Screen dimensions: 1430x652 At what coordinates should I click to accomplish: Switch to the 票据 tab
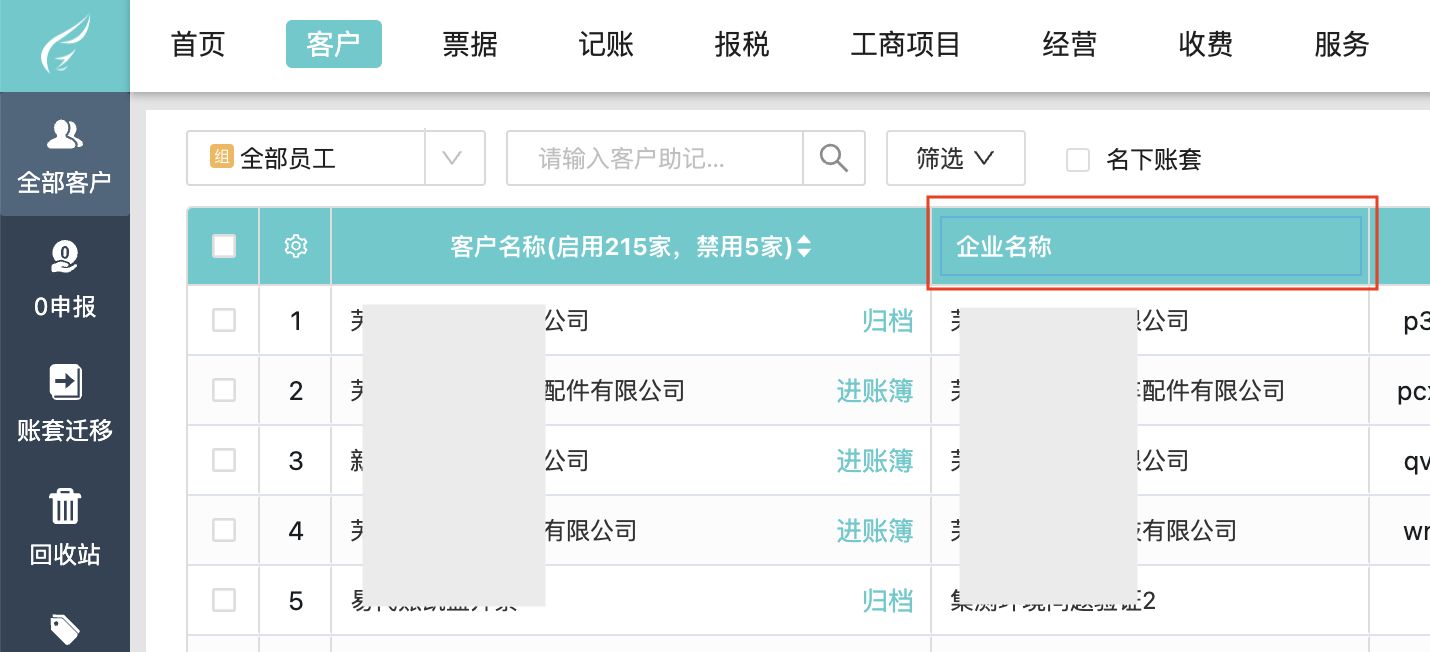point(469,45)
